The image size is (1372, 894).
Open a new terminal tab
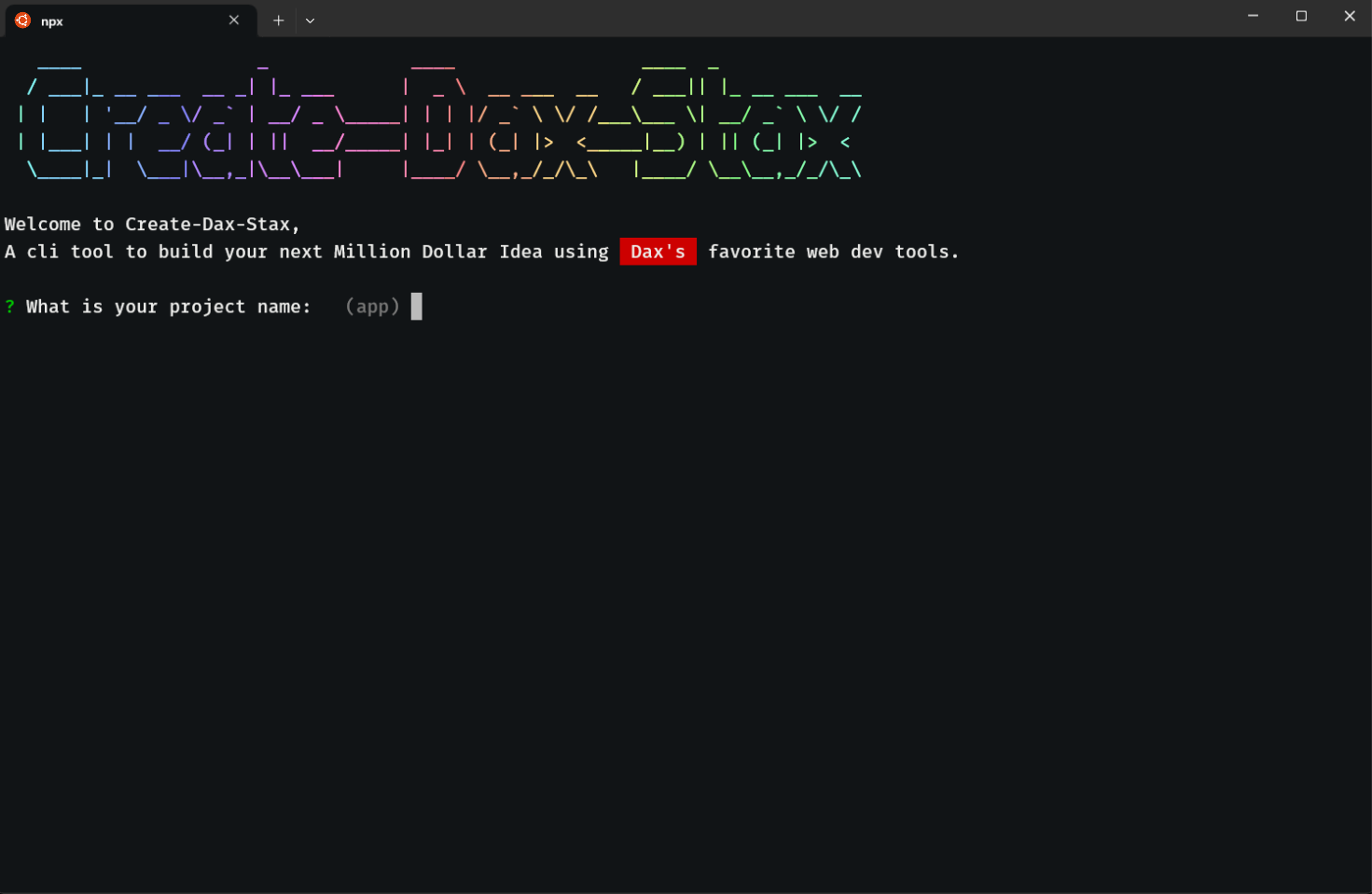click(x=278, y=20)
